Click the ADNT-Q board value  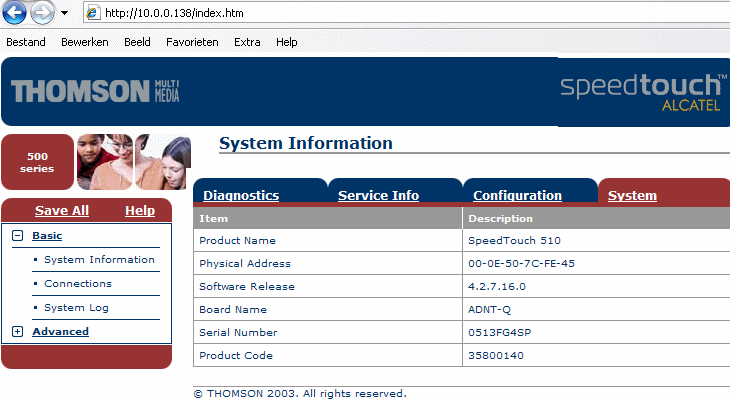pyautogui.click(x=489, y=310)
